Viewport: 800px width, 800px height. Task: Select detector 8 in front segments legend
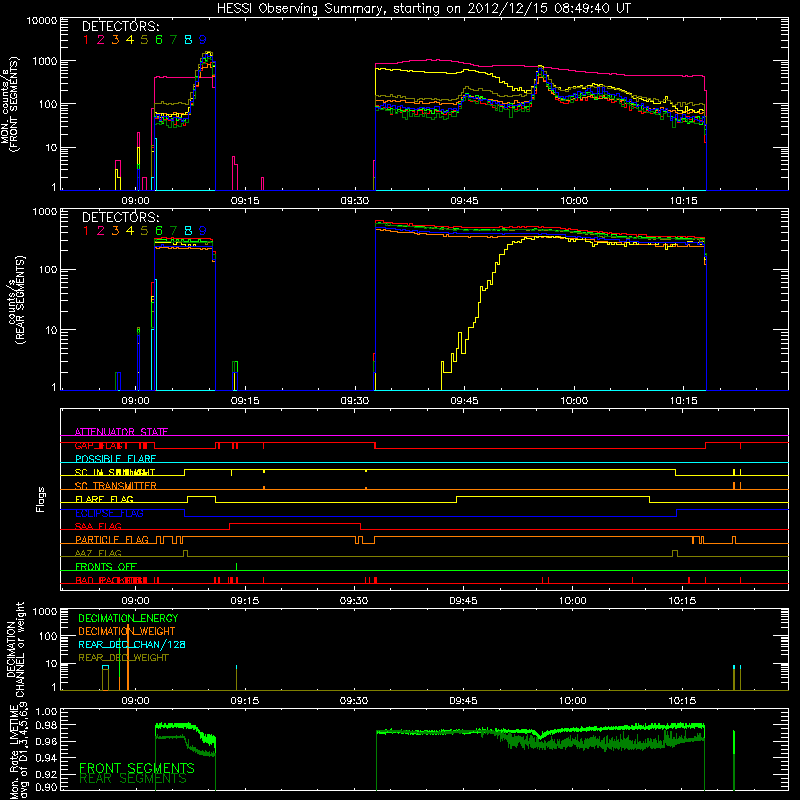pyautogui.click(x=188, y=40)
